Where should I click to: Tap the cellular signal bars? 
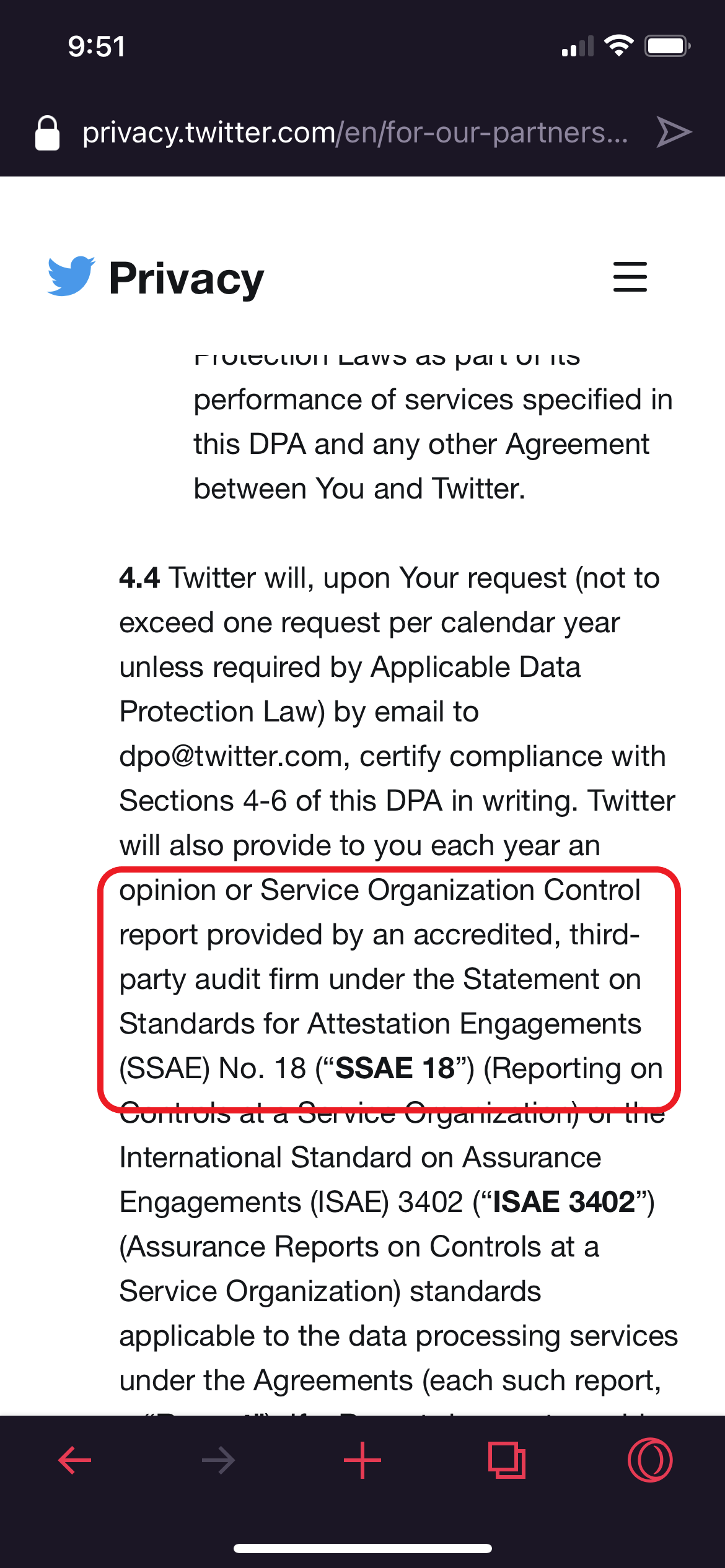[x=578, y=46]
